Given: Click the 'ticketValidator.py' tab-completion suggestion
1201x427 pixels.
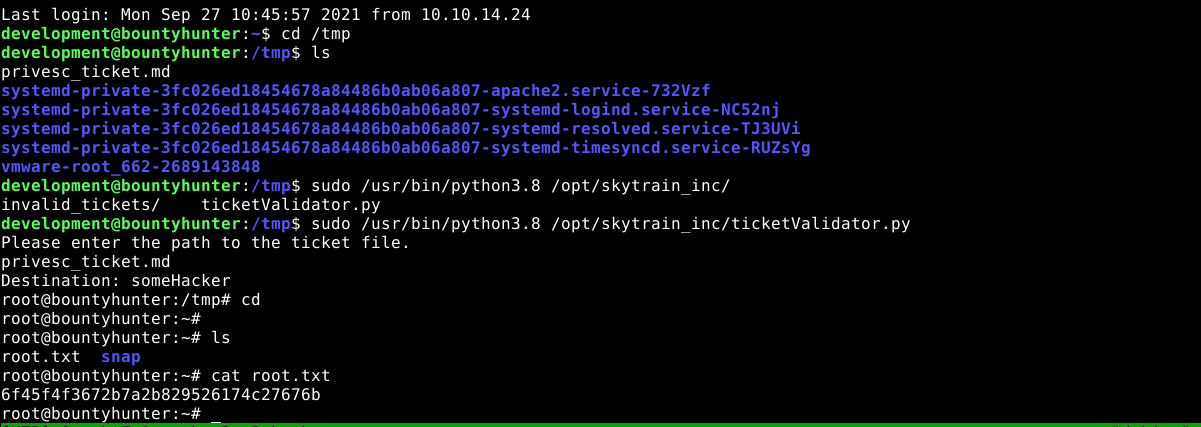Looking at the screenshot, I should (x=290, y=205).
